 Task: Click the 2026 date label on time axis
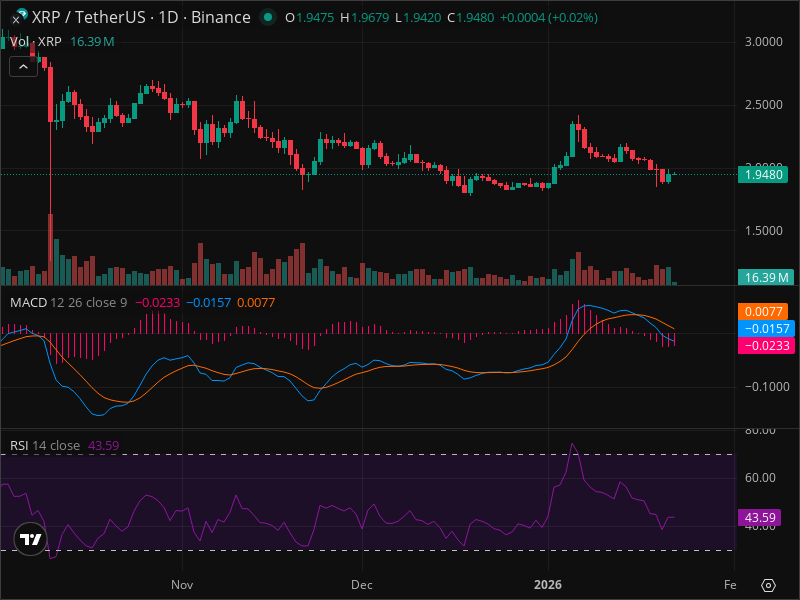(547, 585)
